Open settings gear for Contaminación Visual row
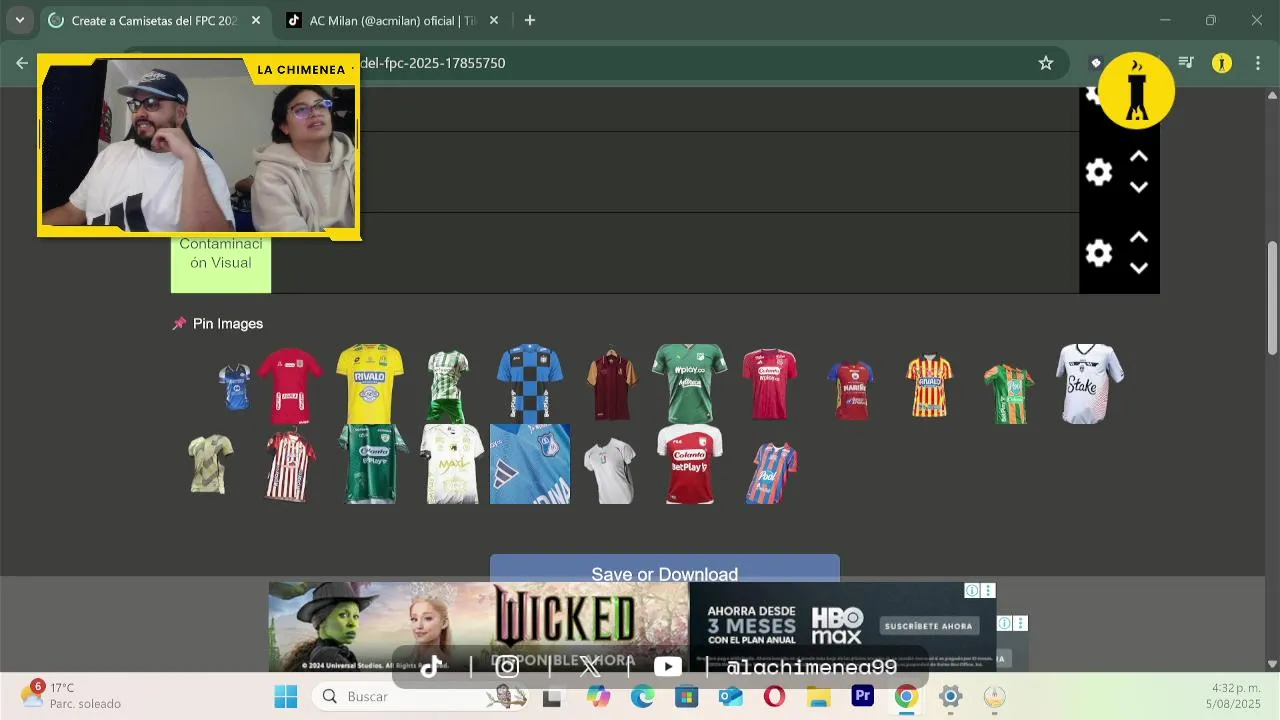 (x=1098, y=253)
